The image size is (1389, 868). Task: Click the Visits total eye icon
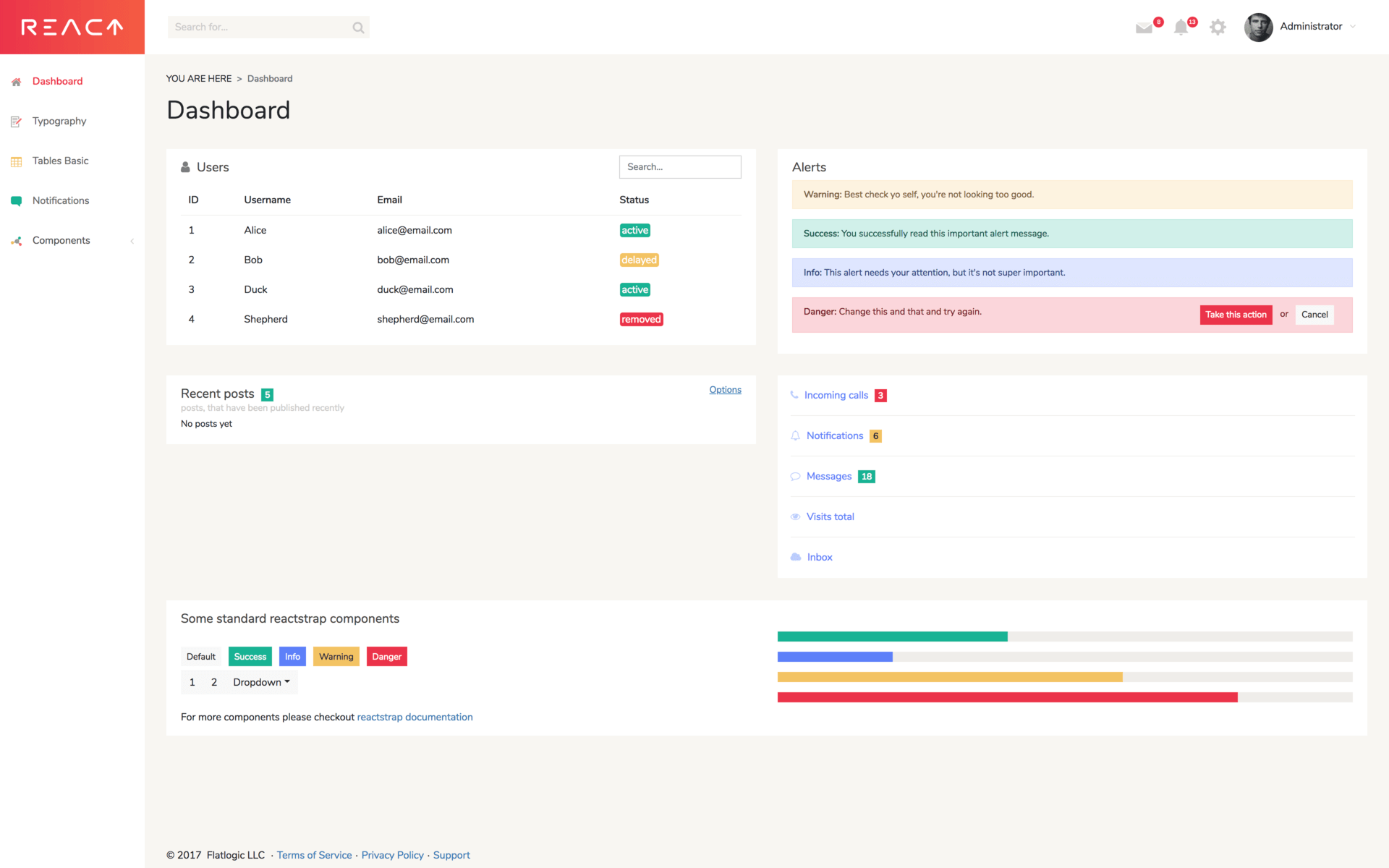pyautogui.click(x=794, y=516)
